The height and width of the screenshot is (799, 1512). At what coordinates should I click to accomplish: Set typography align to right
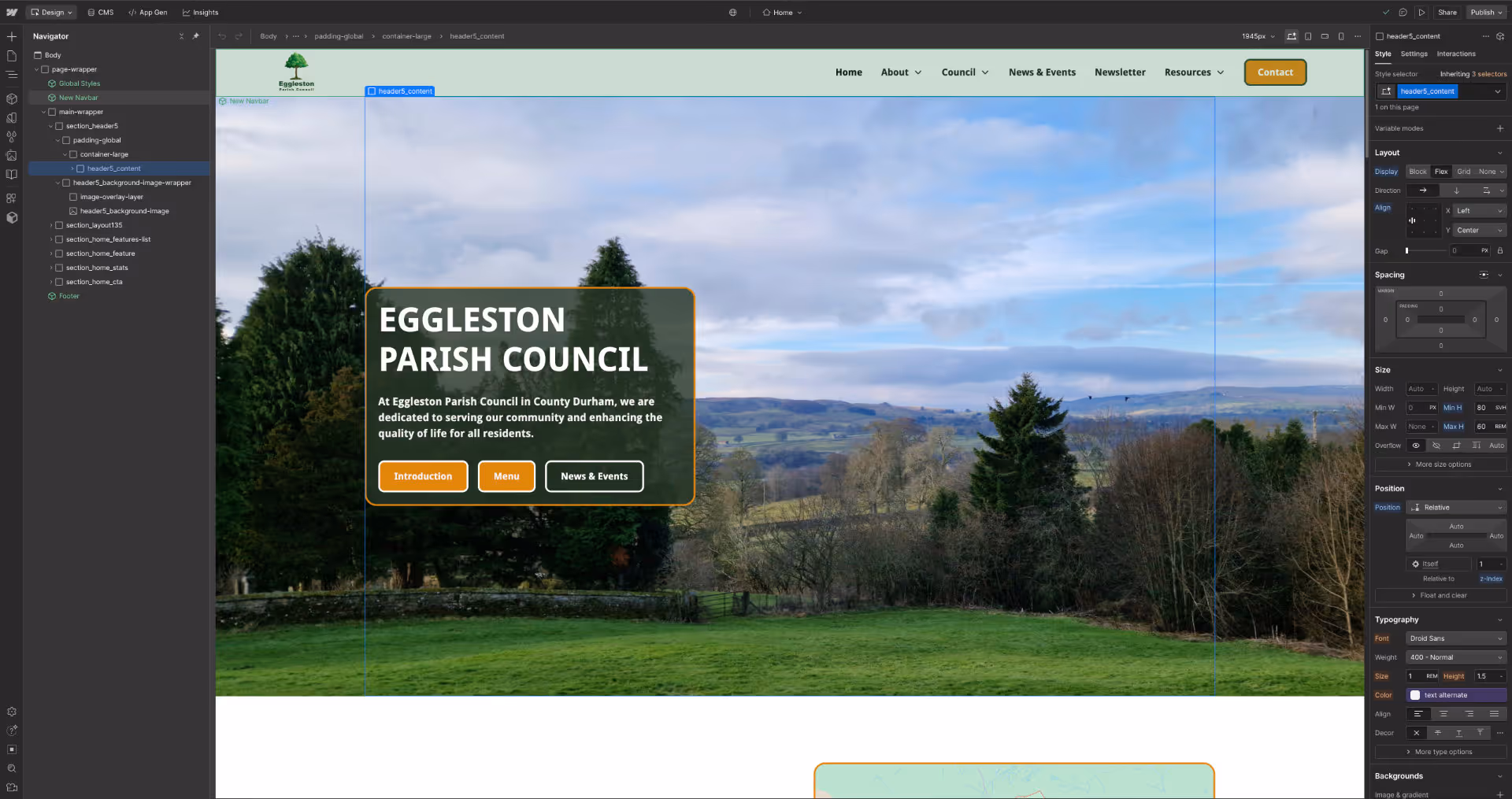click(x=1469, y=714)
